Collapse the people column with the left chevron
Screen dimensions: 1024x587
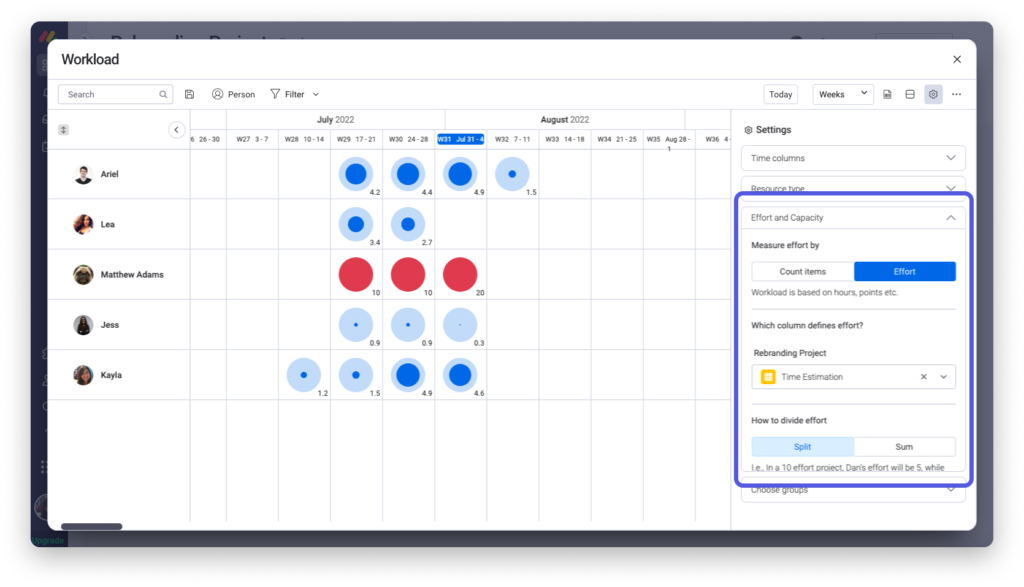(176, 130)
